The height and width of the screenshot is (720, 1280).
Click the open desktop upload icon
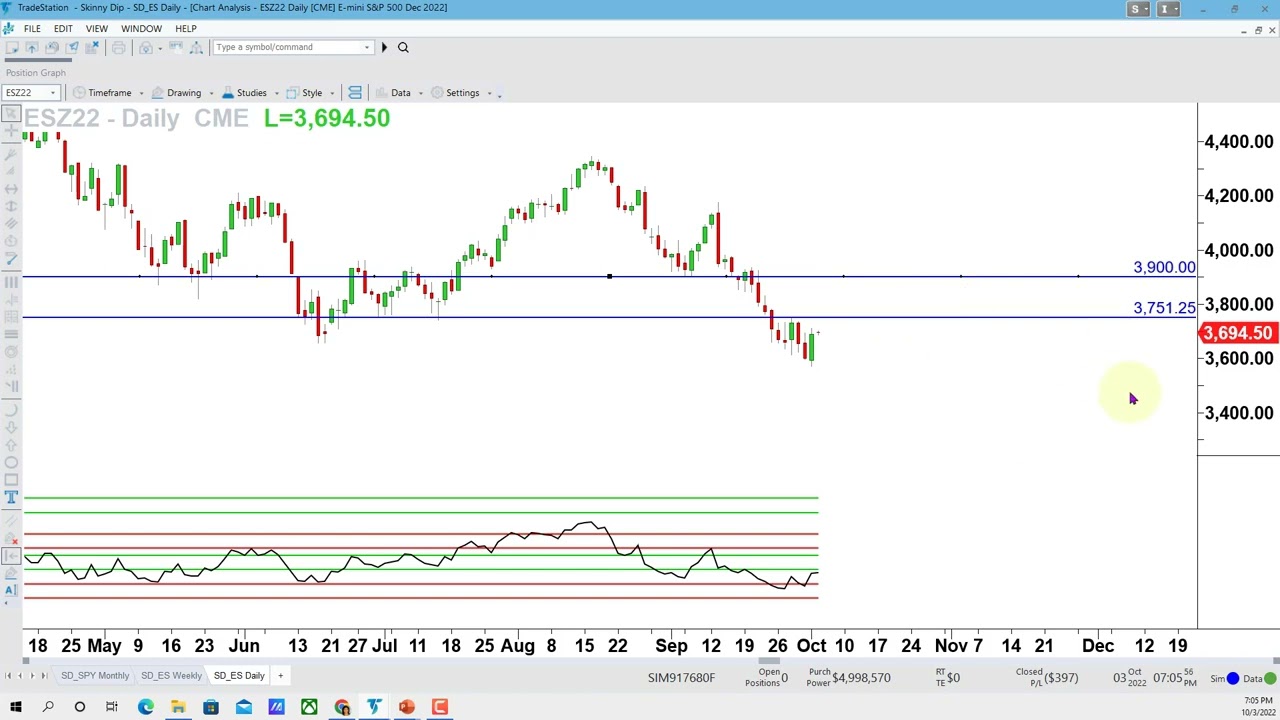32,47
